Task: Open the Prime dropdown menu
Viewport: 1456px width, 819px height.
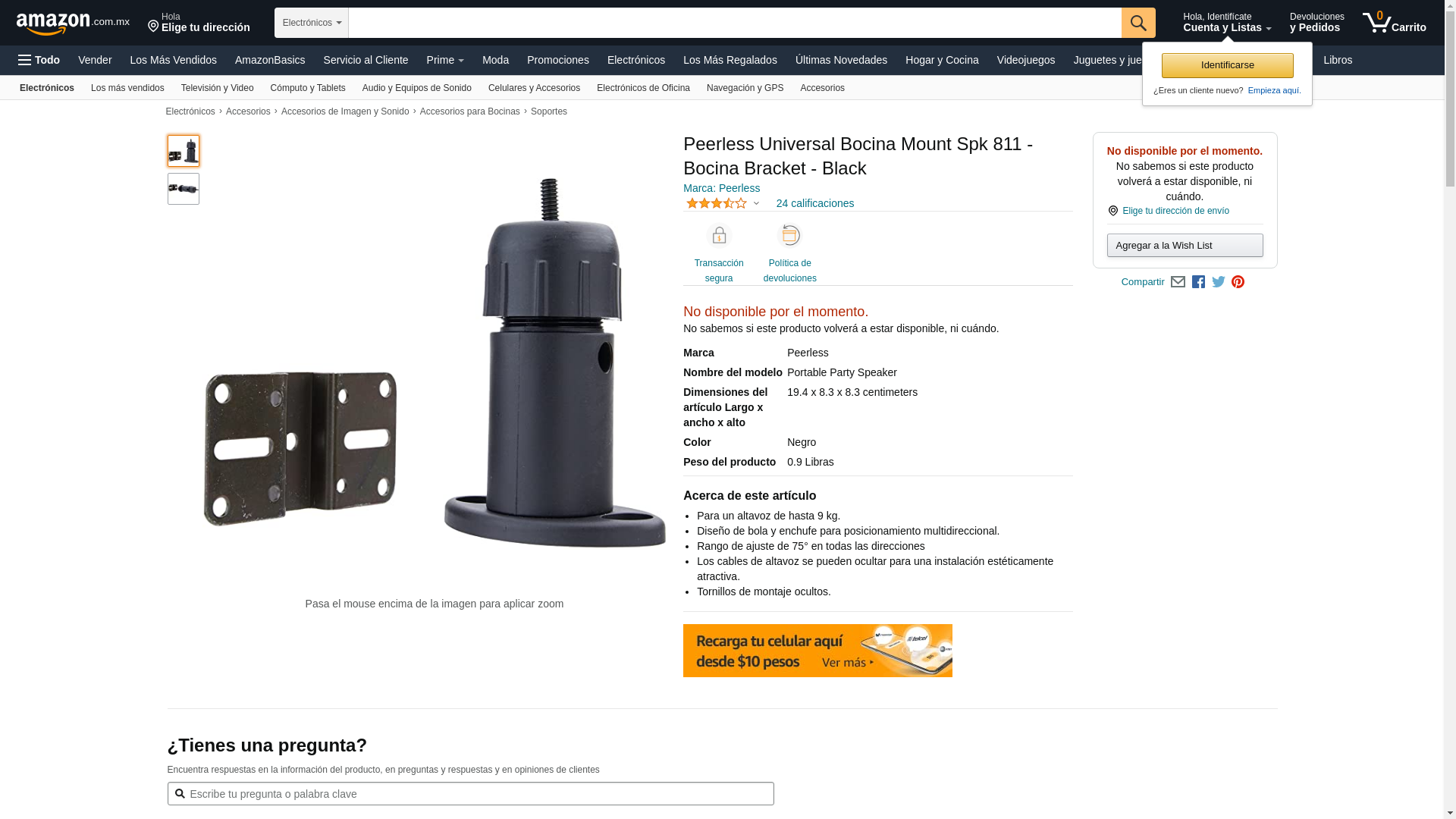Action: pyautogui.click(x=445, y=60)
